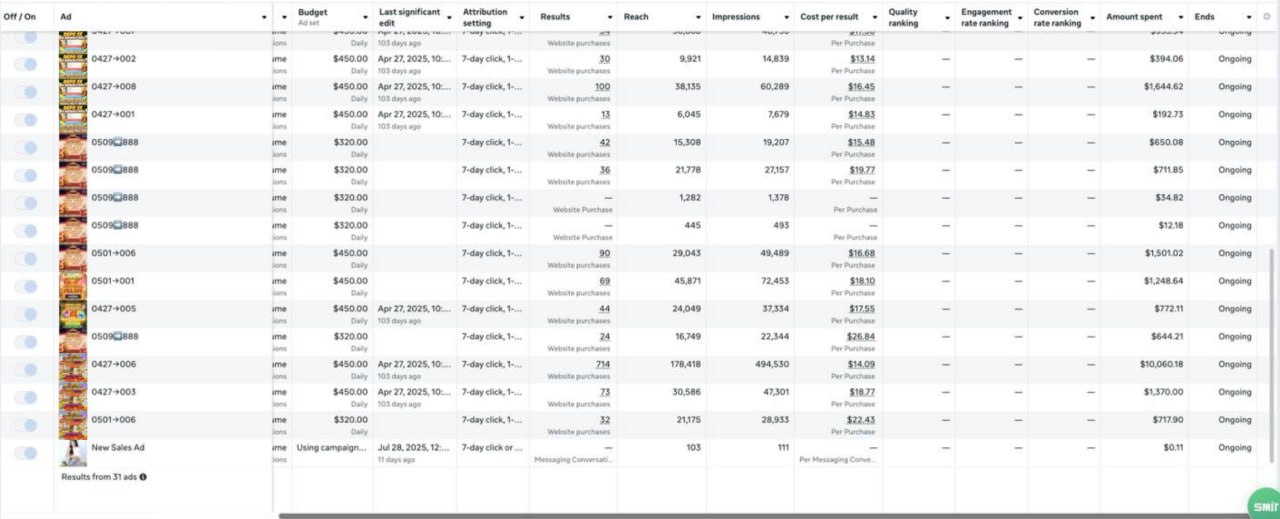
Task: Toggle off the 0427→003 ad
Action: 26,397
